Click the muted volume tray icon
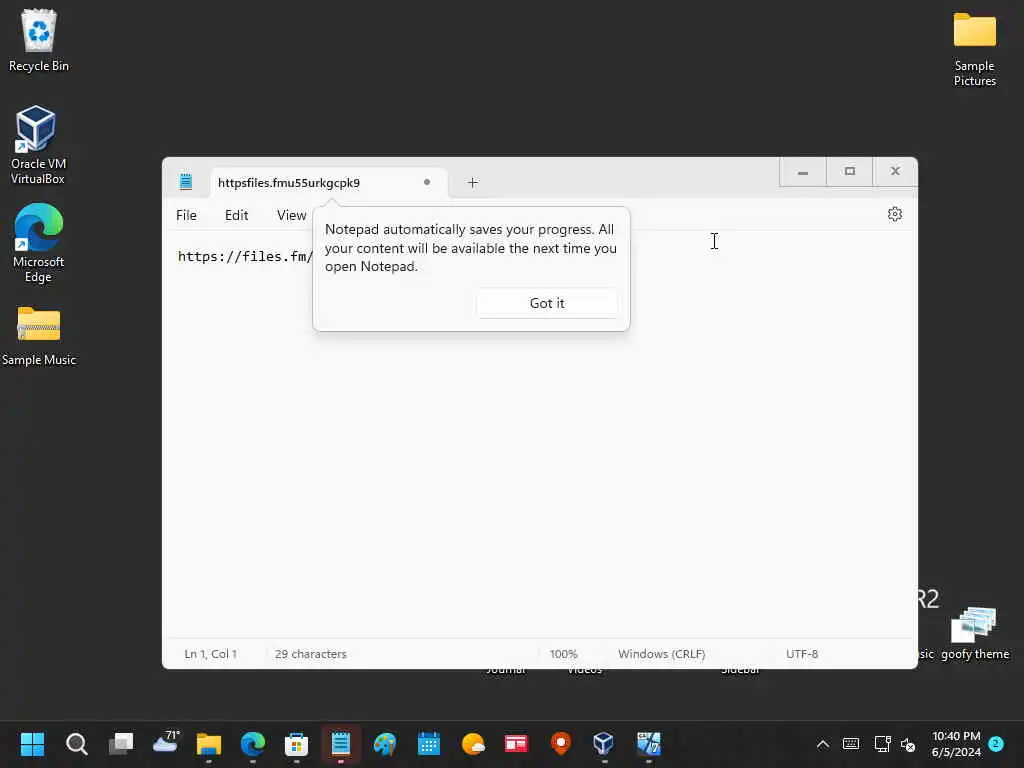 click(908, 744)
